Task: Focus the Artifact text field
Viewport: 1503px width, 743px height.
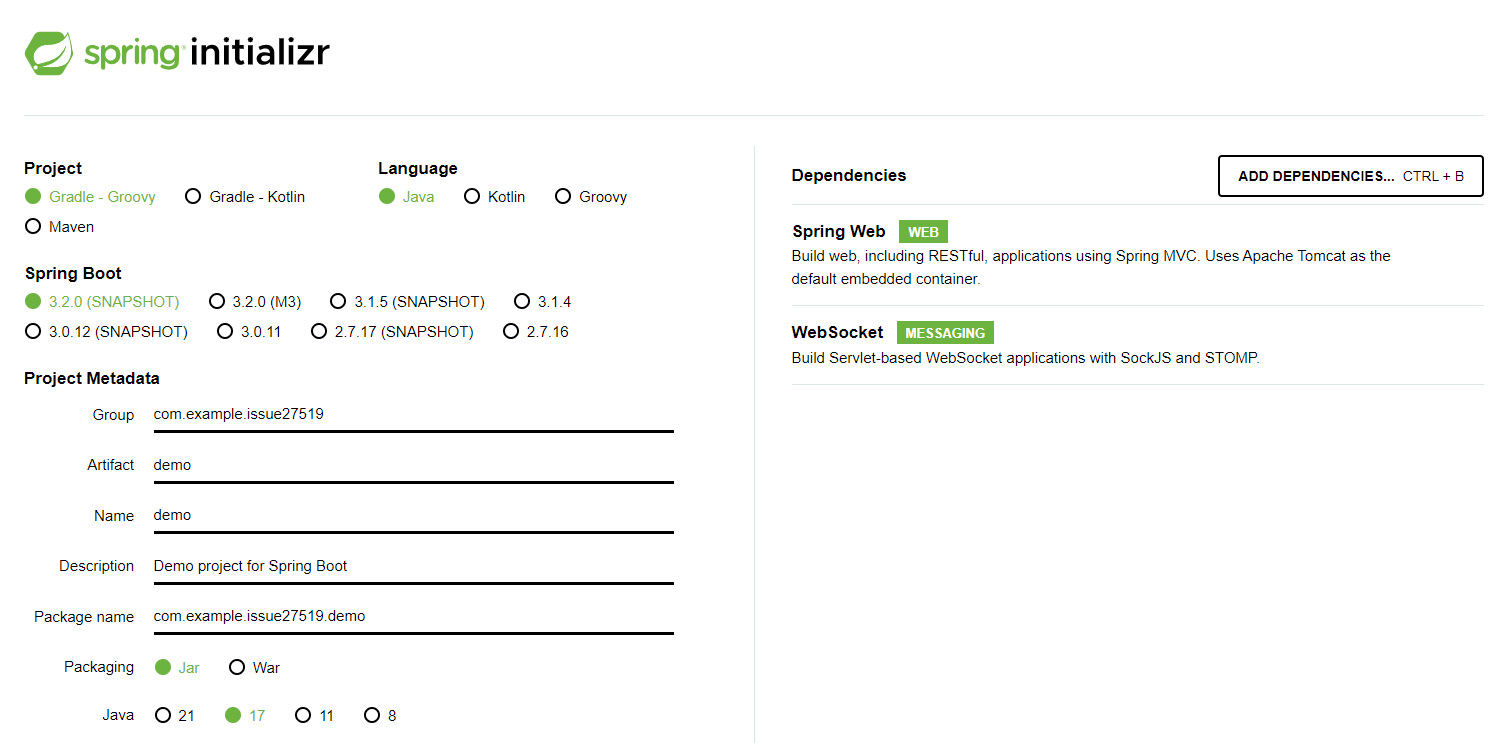Action: tap(413, 465)
